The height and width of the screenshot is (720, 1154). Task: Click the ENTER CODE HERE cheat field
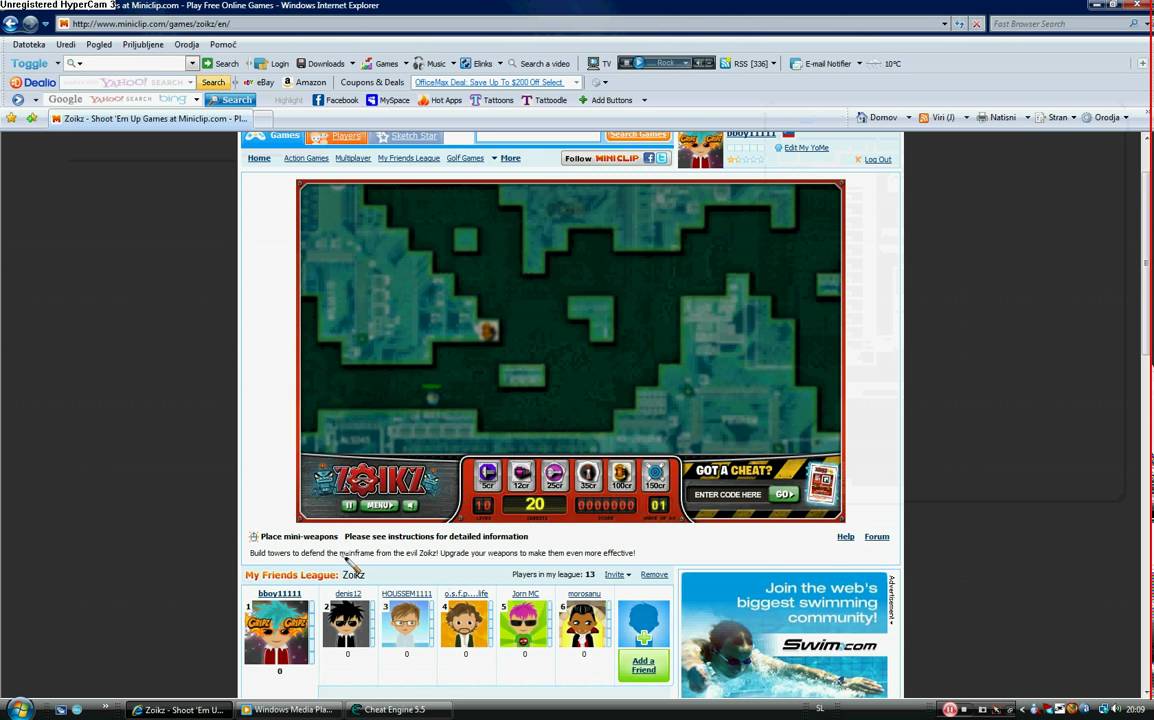click(727, 495)
